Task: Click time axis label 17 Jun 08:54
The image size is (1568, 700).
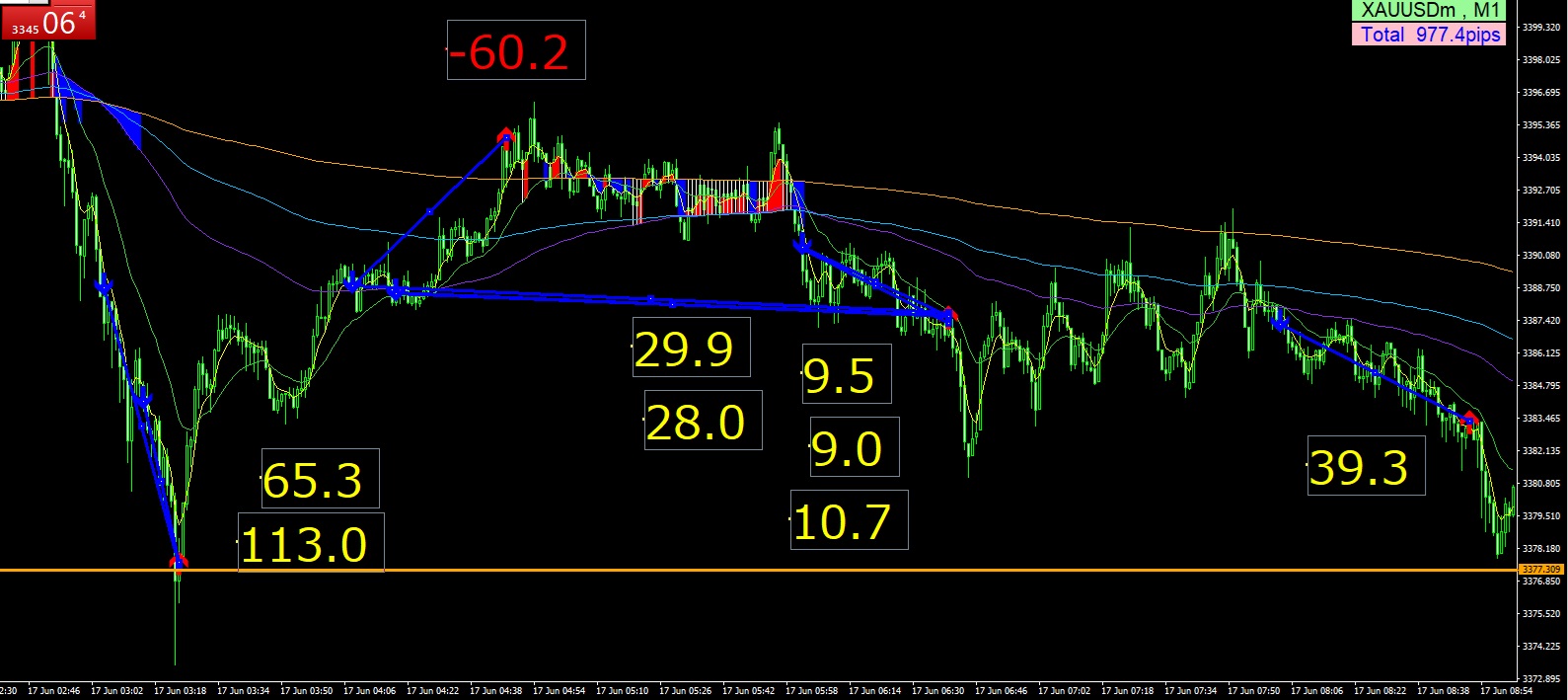Action: 1507,691
